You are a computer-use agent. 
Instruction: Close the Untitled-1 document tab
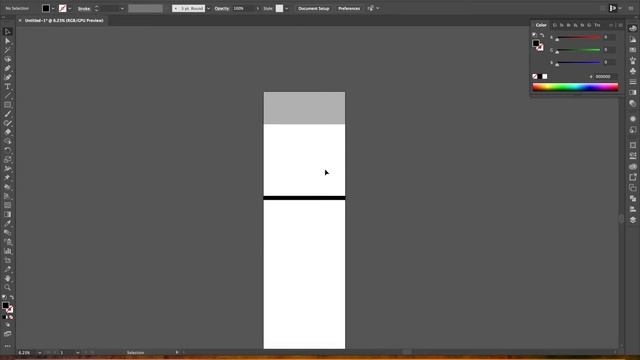[20, 20]
